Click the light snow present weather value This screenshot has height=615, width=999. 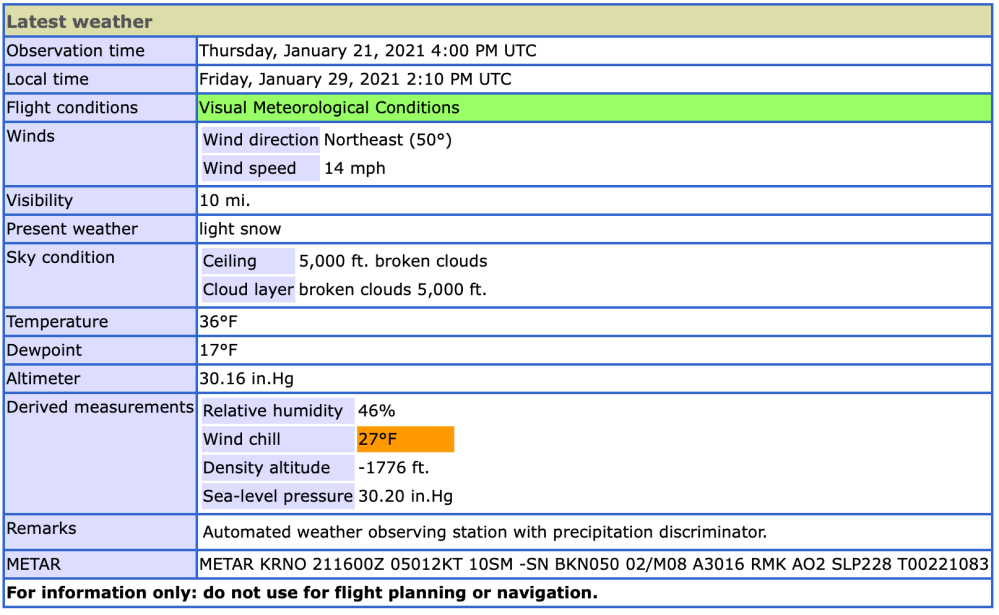240,229
